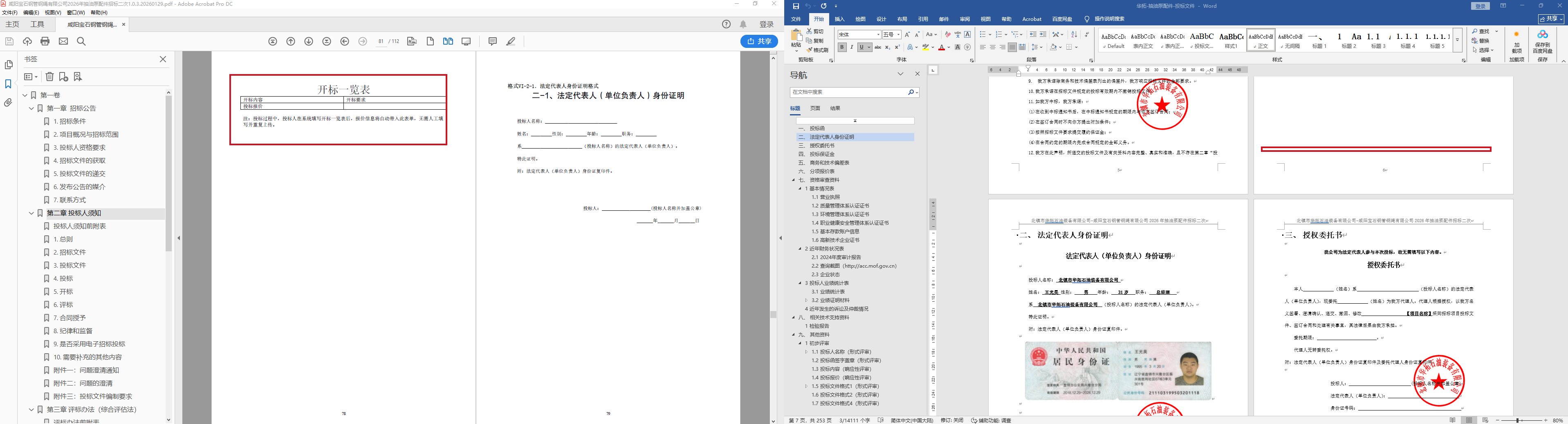
Task: Enable two-page view in Acrobat
Action: tap(448, 41)
